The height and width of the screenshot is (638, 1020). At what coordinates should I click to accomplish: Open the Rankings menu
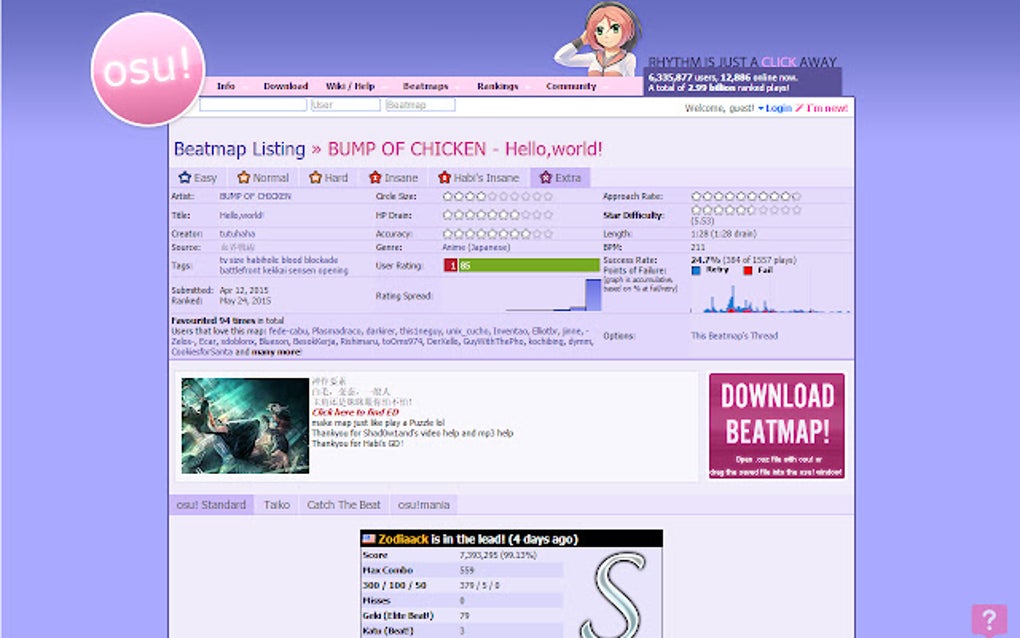coord(498,86)
